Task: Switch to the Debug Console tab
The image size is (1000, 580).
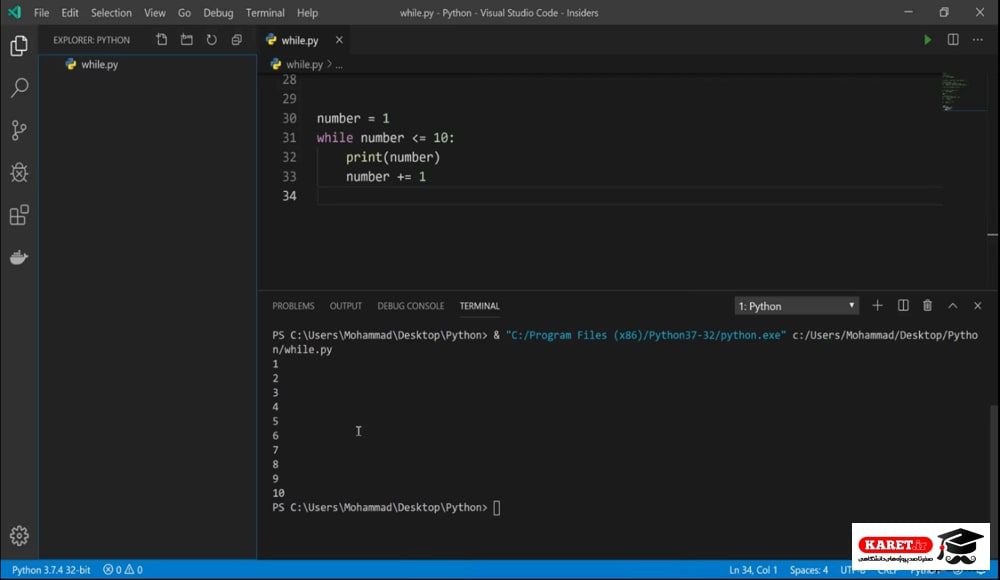Action: click(x=411, y=306)
